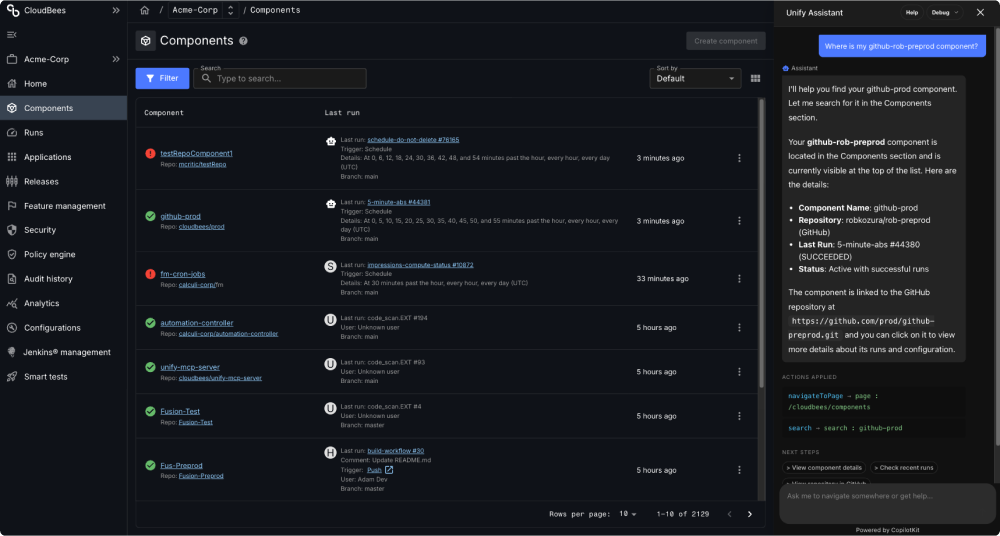The image size is (1000, 536).
Task: Click the Create component button
Action: [726, 41]
